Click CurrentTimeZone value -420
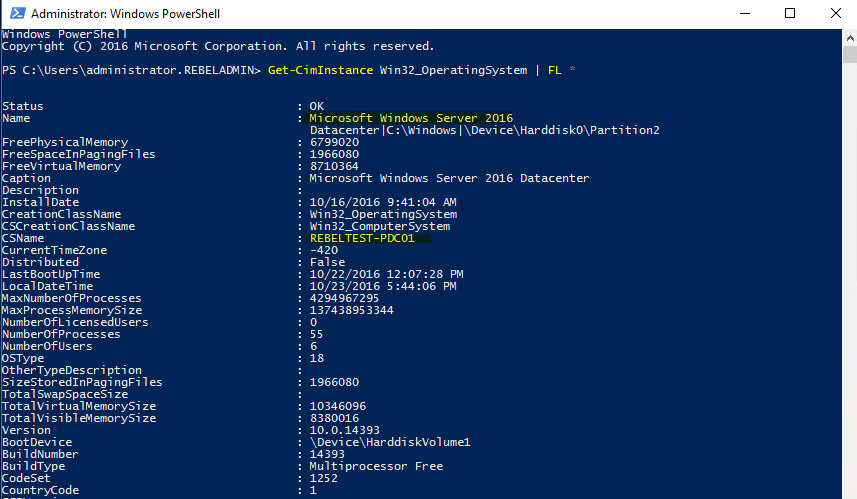 (x=324, y=250)
